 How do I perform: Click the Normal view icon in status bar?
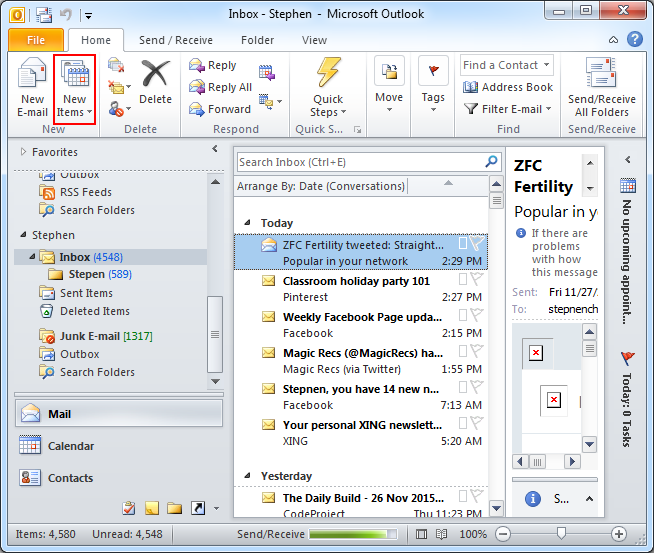(421, 534)
